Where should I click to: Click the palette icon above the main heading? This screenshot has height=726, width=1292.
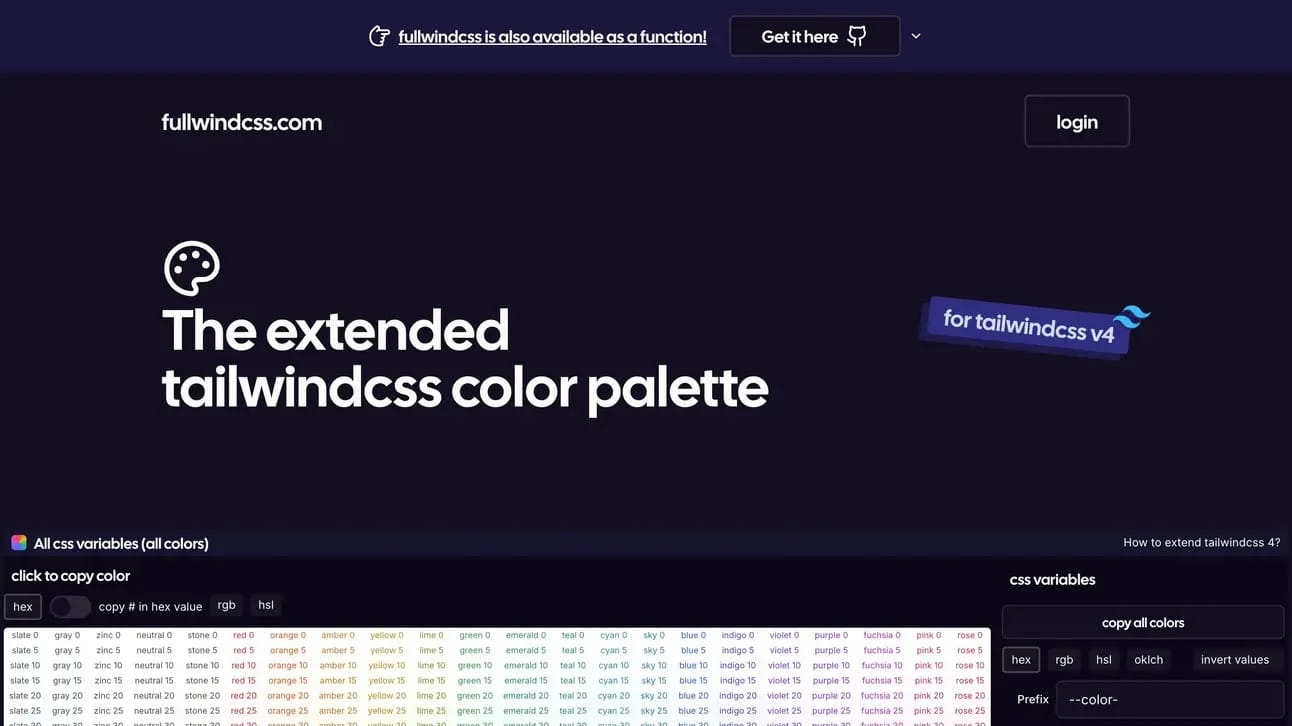point(191,268)
